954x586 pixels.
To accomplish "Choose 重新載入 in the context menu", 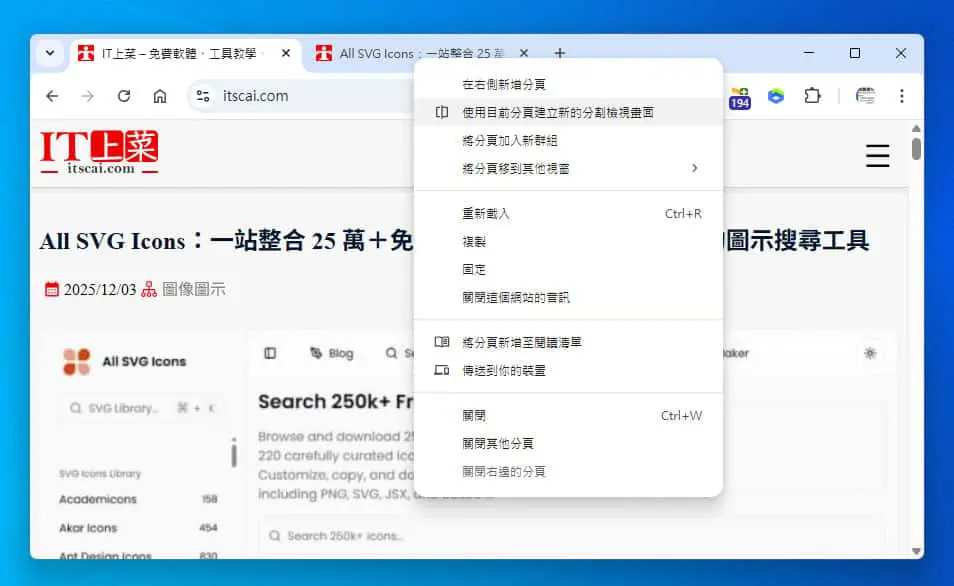I will click(568, 214).
